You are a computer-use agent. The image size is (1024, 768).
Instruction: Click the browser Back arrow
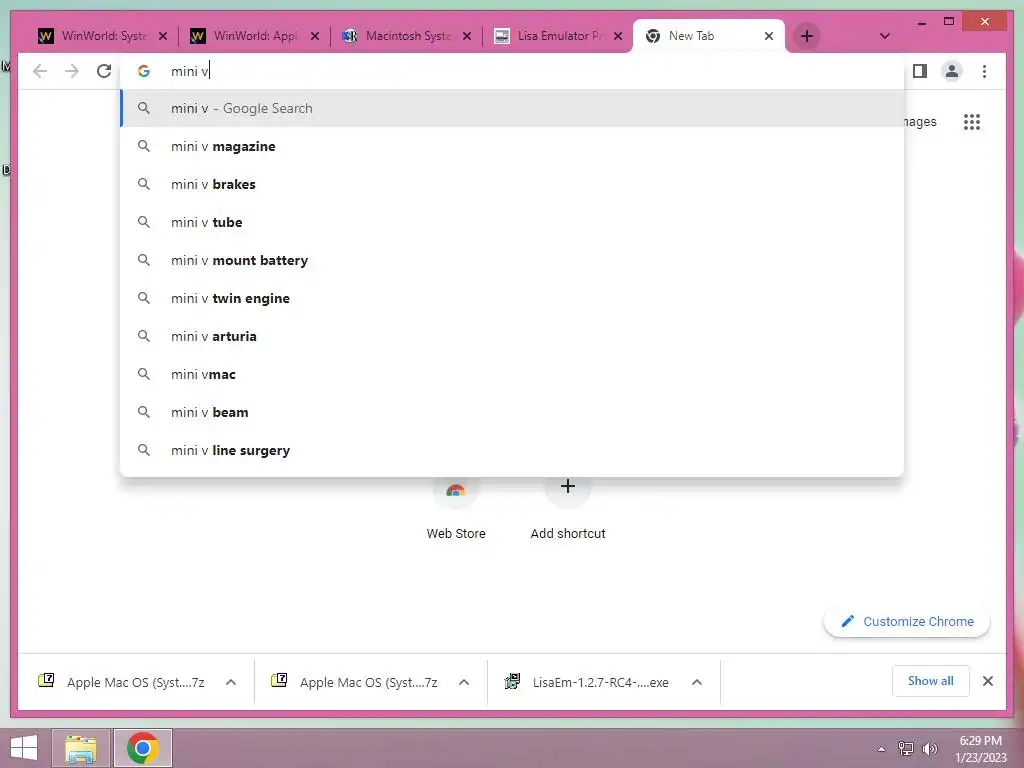click(40, 71)
